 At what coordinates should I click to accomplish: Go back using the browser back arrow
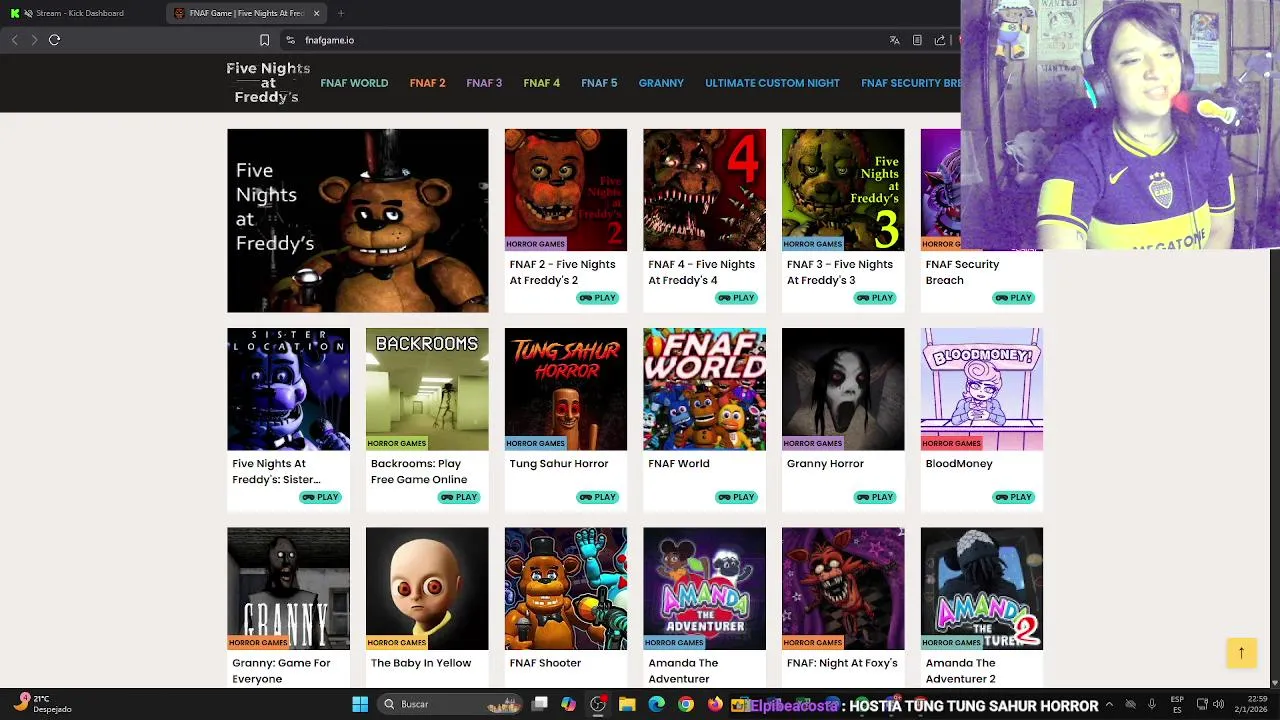(15, 40)
